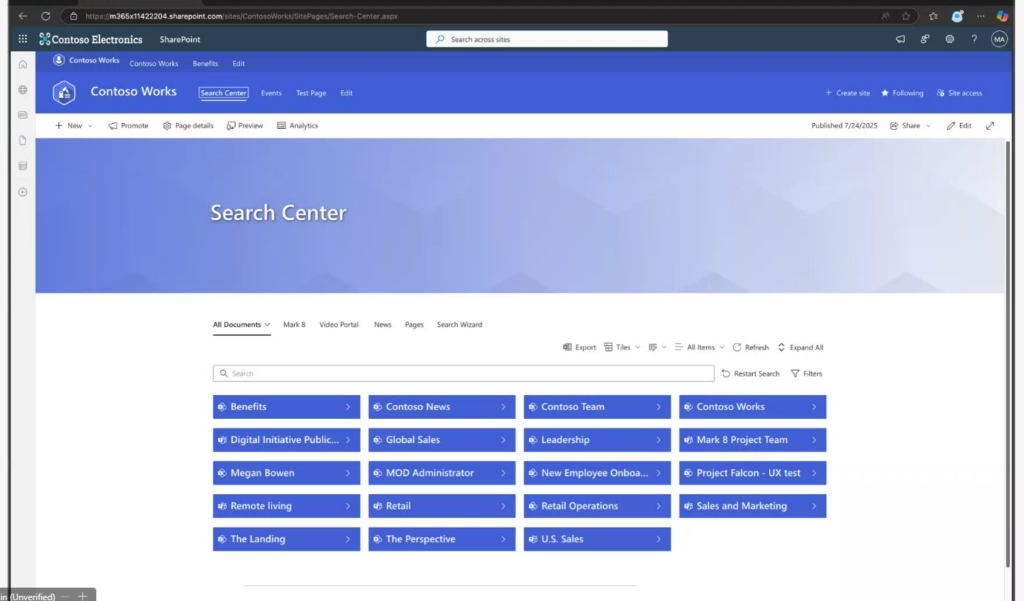
Task: Open Events in the site navigation
Action: pyautogui.click(x=271, y=93)
